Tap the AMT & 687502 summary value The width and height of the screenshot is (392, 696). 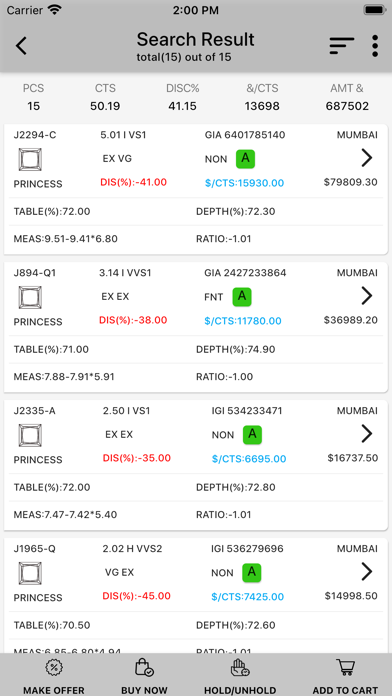[347, 106]
